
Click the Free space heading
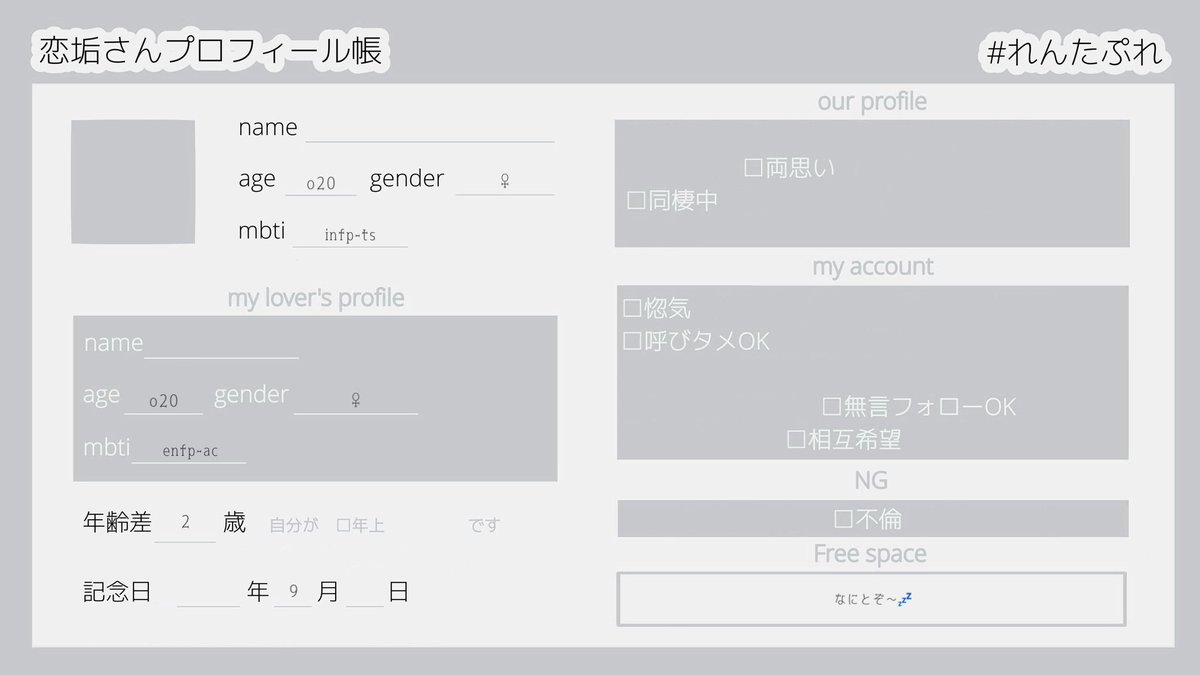coord(870,553)
